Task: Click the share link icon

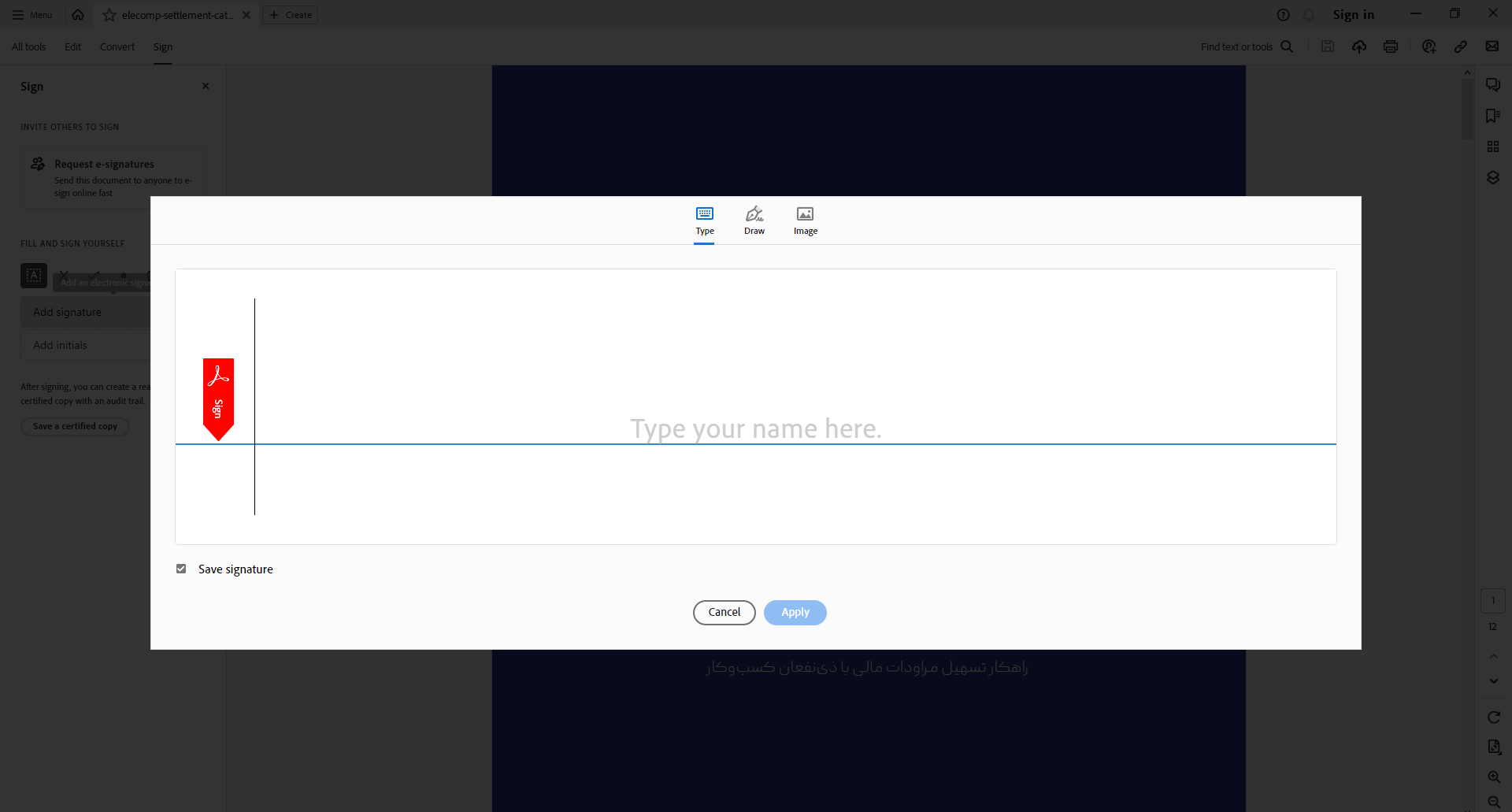Action: pyautogui.click(x=1461, y=46)
